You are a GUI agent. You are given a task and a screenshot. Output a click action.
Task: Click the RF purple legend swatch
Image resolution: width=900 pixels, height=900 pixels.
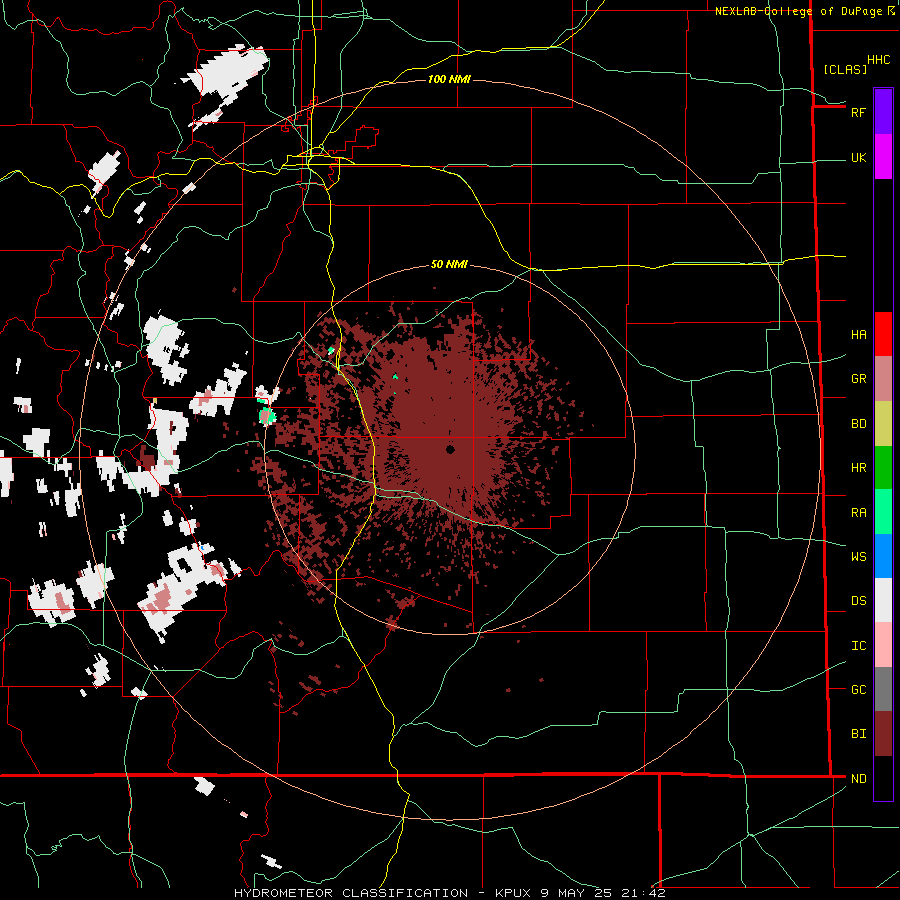[883, 112]
